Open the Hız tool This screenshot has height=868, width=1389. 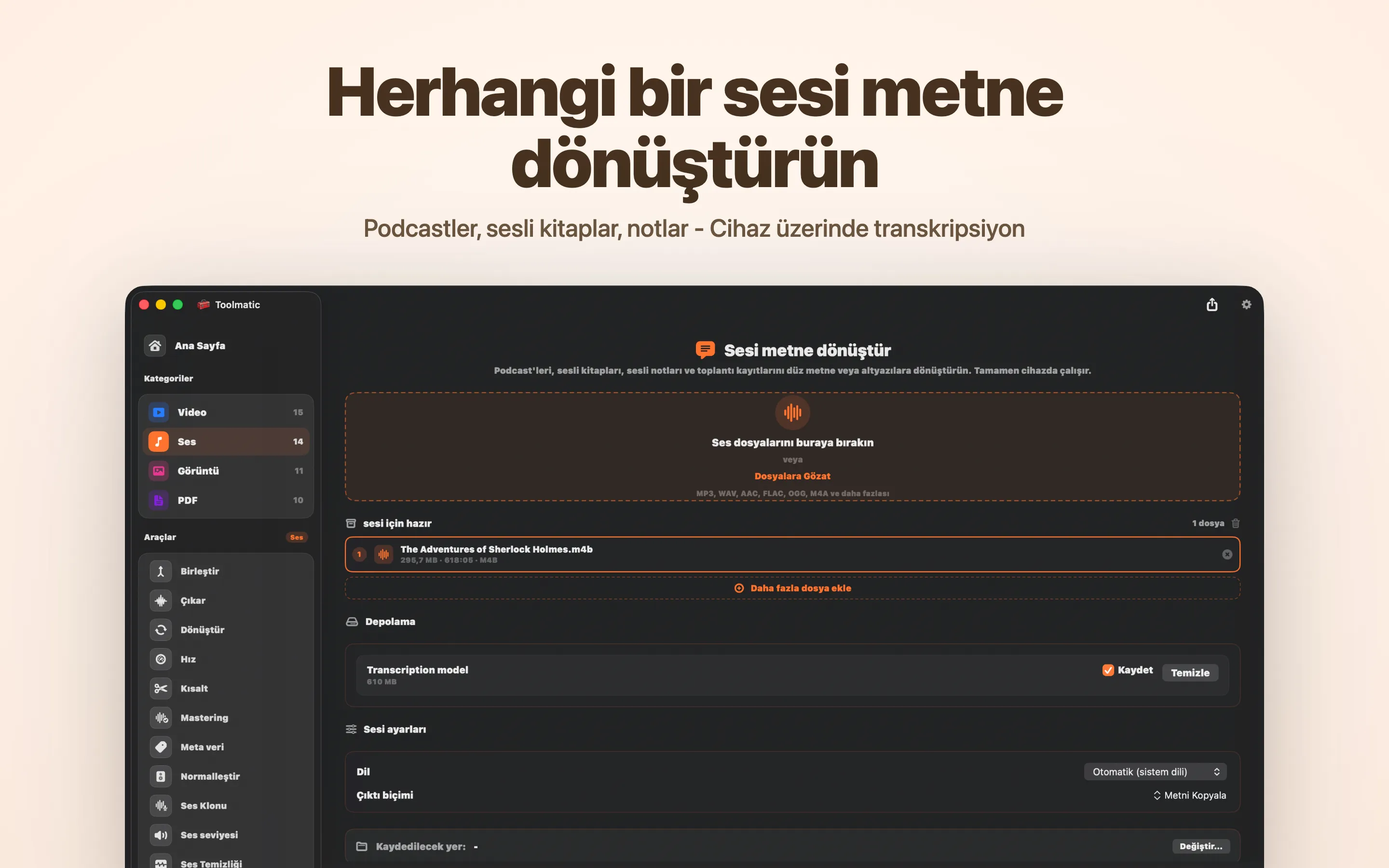pyautogui.click(x=226, y=659)
